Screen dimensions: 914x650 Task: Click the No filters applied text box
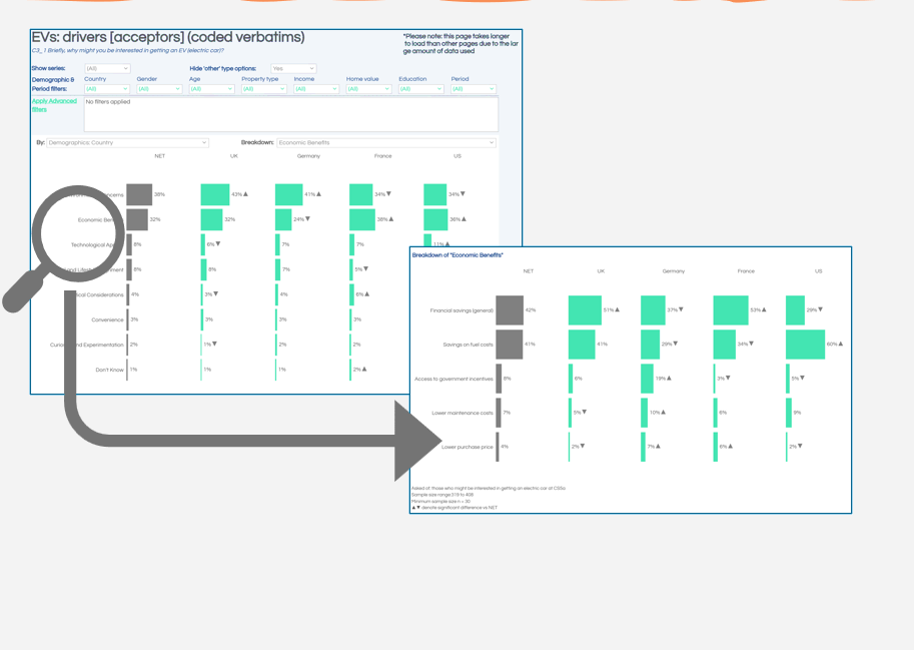click(290, 114)
